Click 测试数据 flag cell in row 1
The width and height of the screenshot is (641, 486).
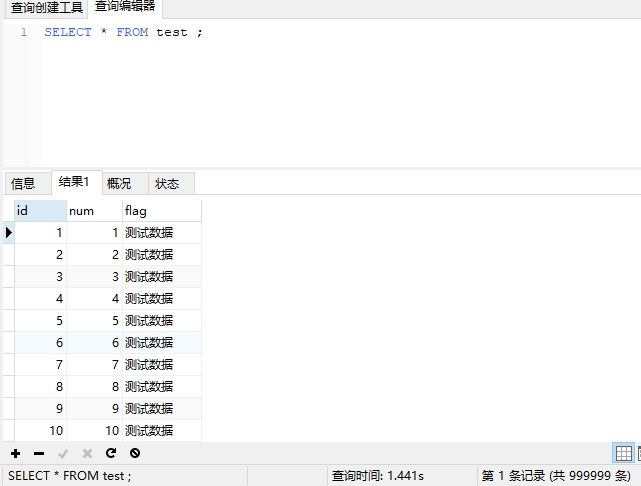(x=162, y=233)
